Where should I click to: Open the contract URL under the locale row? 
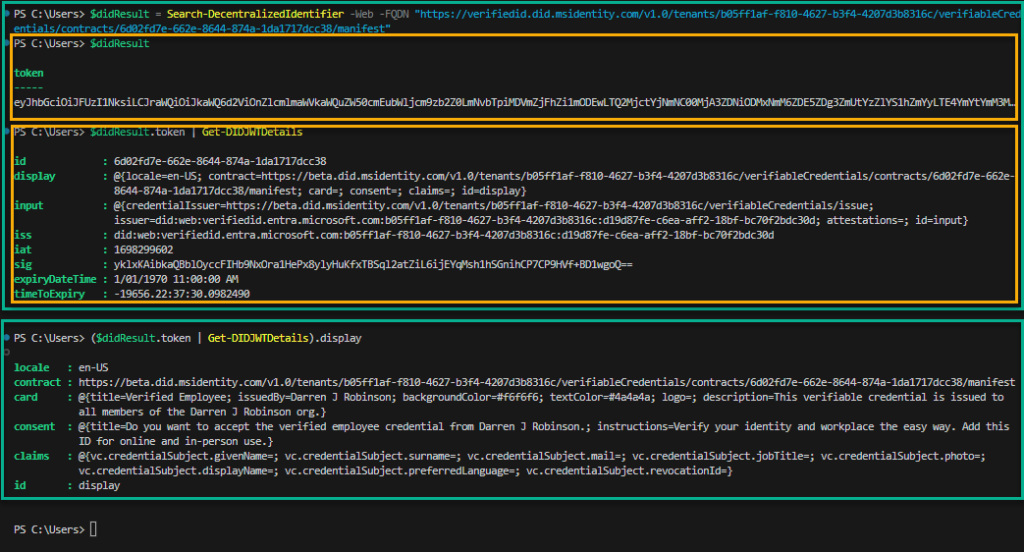point(546,383)
